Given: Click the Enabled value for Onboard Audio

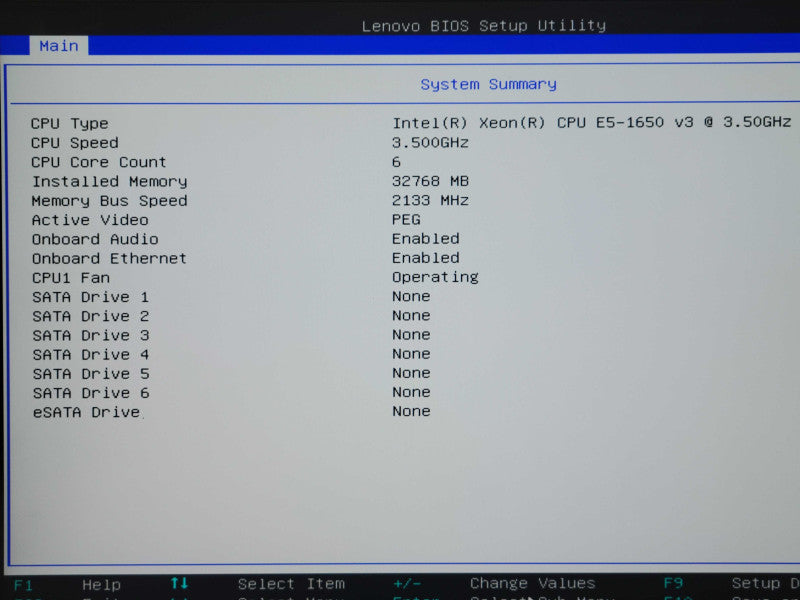Looking at the screenshot, I should (x=426, y=239).
